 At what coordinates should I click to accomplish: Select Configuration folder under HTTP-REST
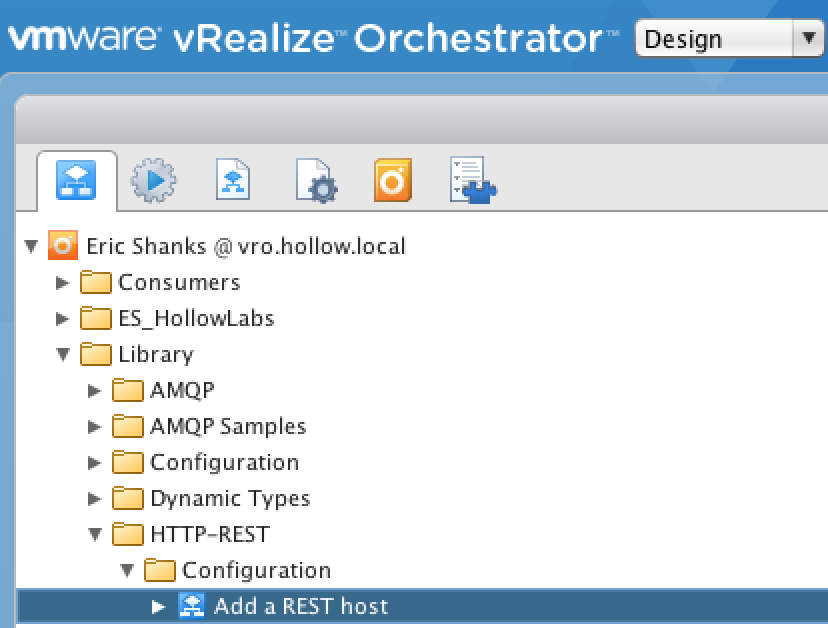(255, 570)
